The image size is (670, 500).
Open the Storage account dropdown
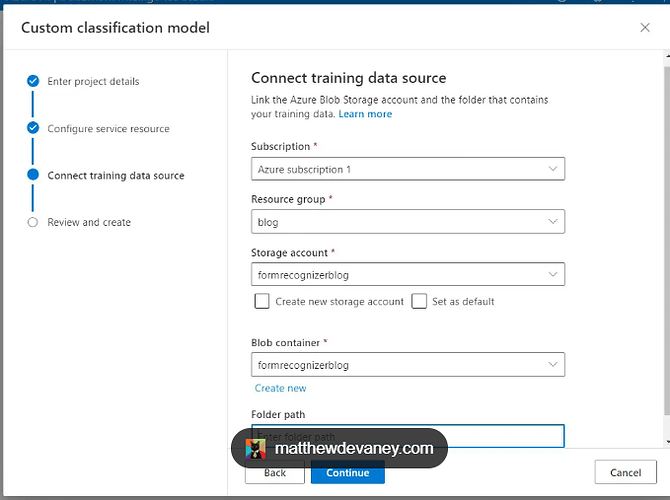(x=408, y=274)
